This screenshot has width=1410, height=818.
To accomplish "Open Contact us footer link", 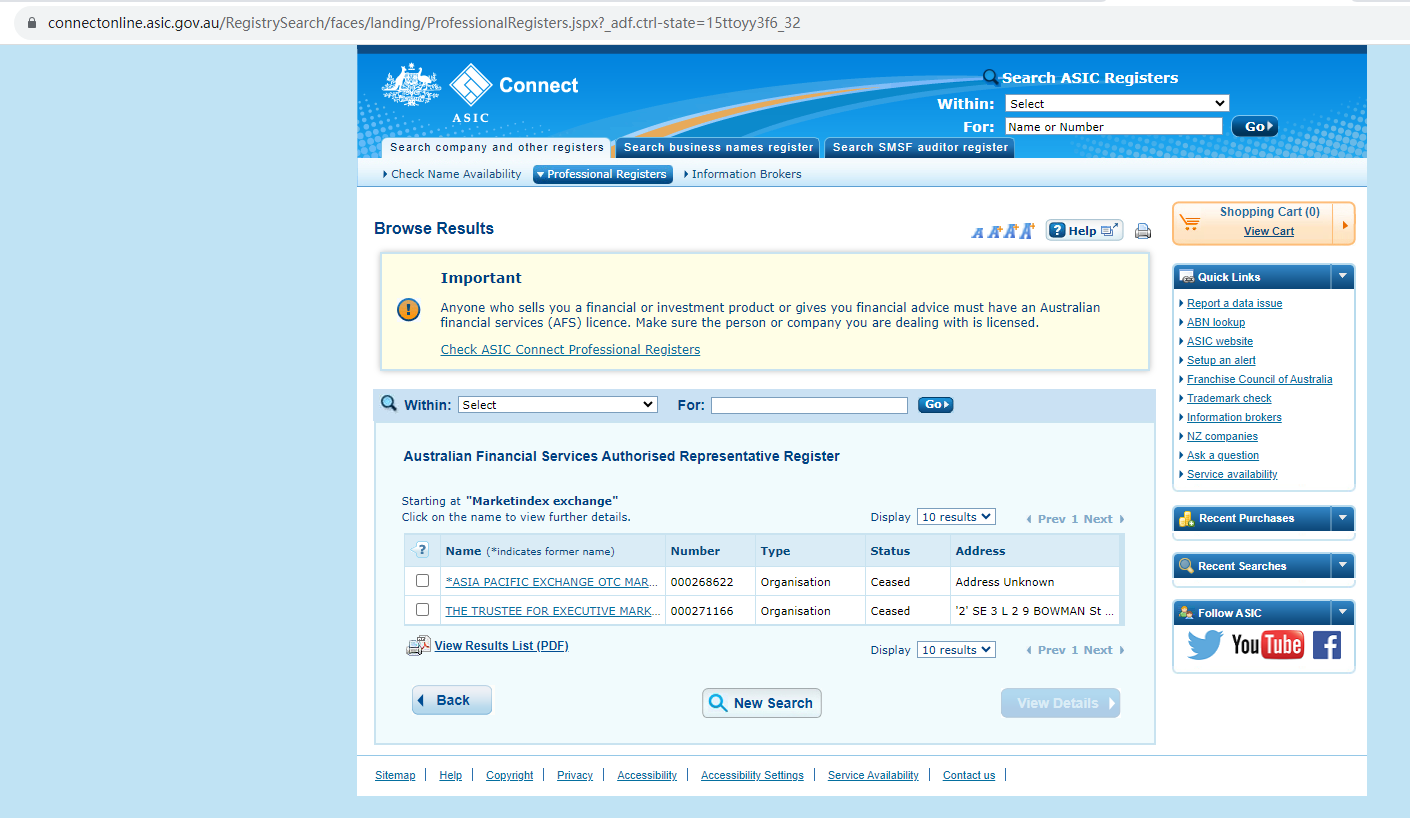I will coord(969,775).
